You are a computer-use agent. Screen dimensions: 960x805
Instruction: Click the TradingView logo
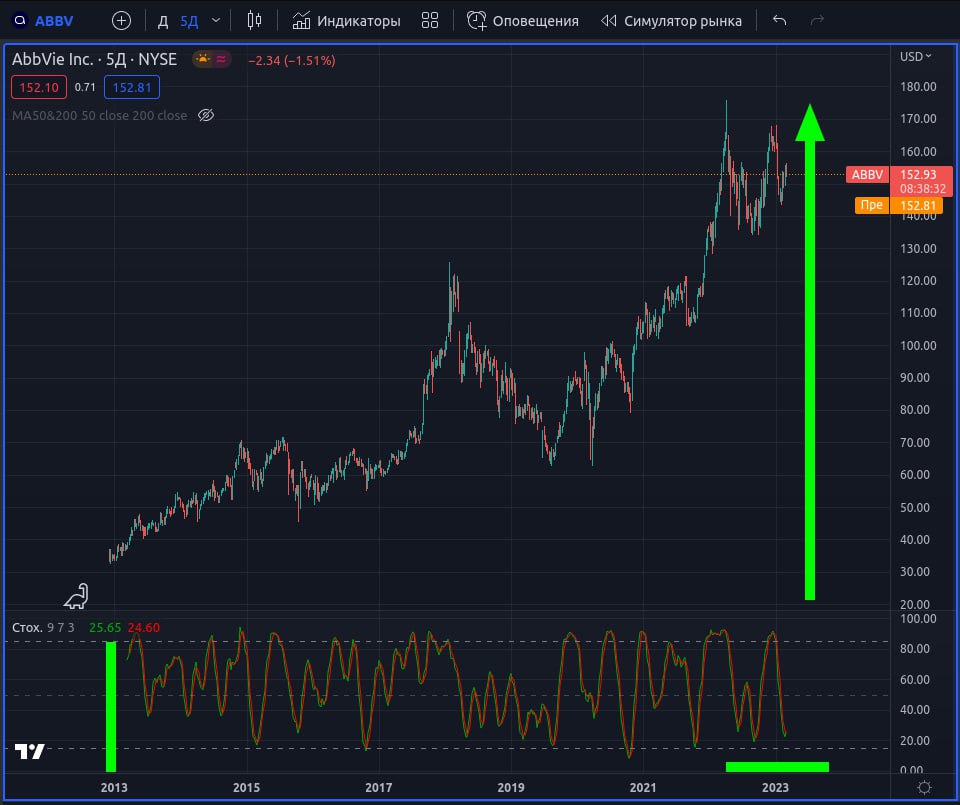tap(29, 751)
